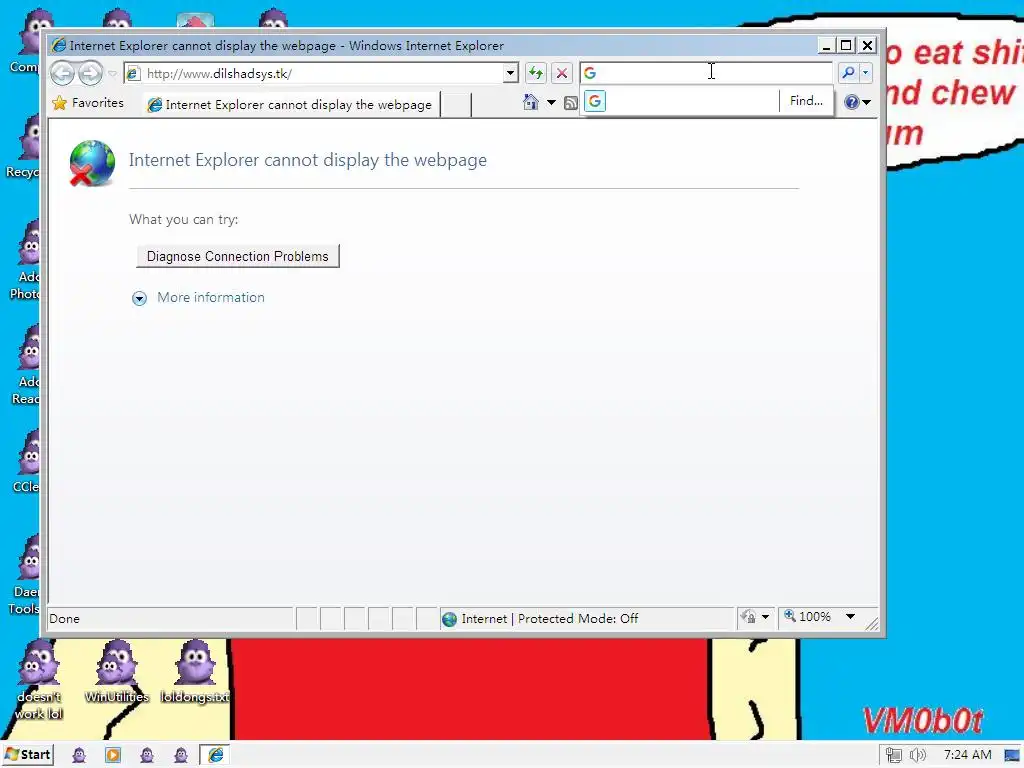This screenshot has height=768, width=1024.
Task: Click the IE icon in the title bar
Action: coord(59,45)
